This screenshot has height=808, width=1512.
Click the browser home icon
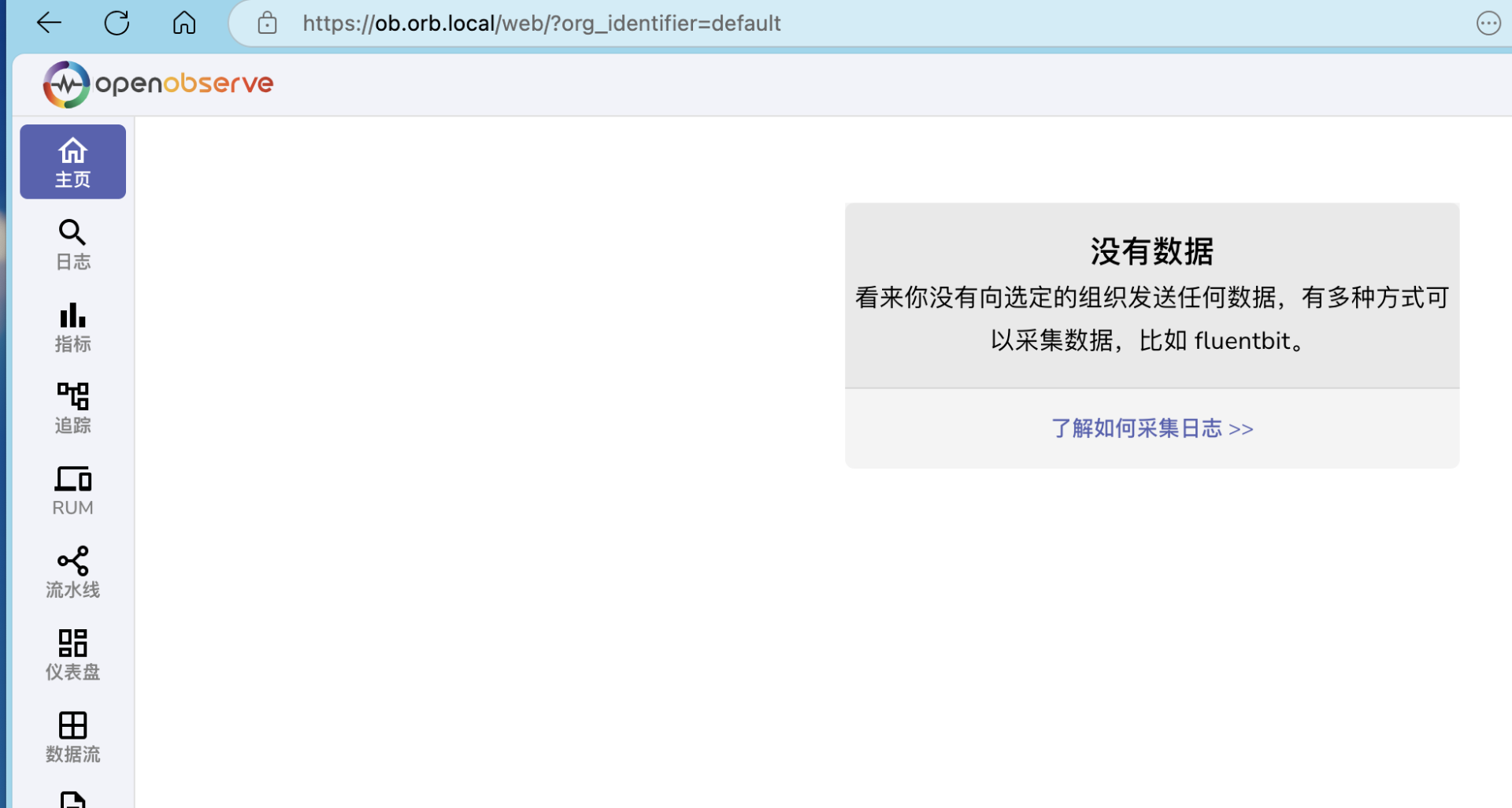(184, 23)
